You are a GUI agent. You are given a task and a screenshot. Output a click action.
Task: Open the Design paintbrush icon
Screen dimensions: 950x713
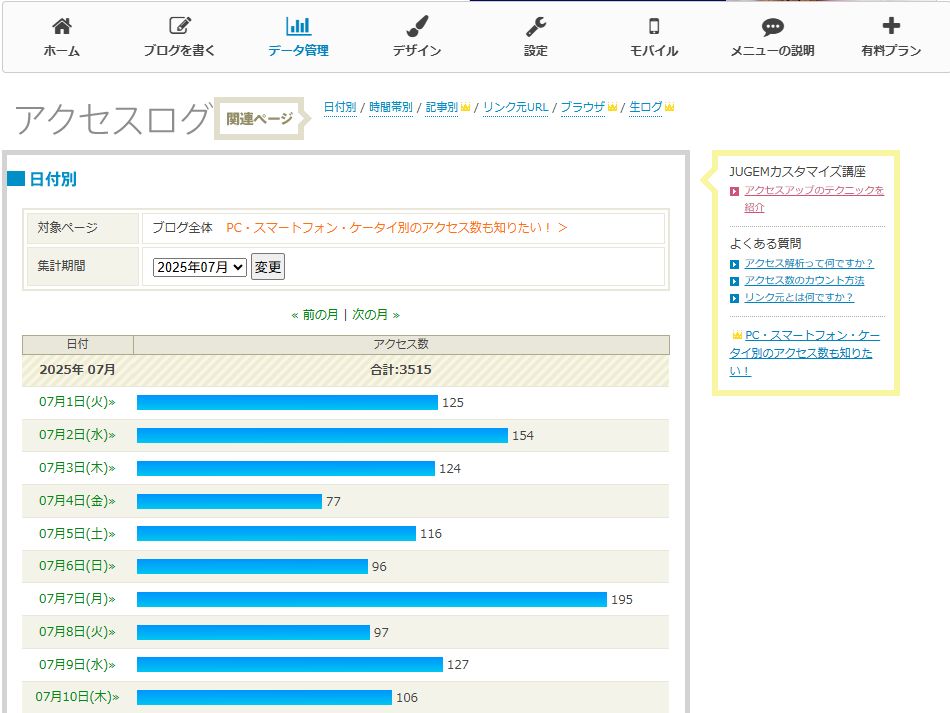point(417,27)
